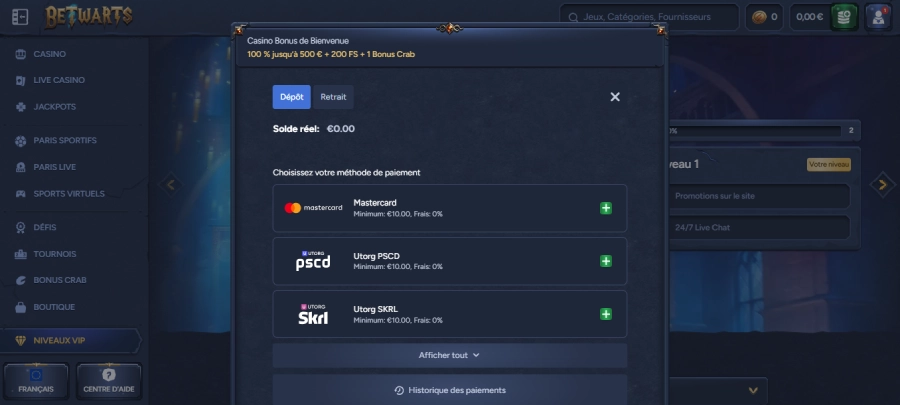Screen dimensions: 900x405
Task: Click the Utorg Skrl logo
Action: (x=313, y=314)
